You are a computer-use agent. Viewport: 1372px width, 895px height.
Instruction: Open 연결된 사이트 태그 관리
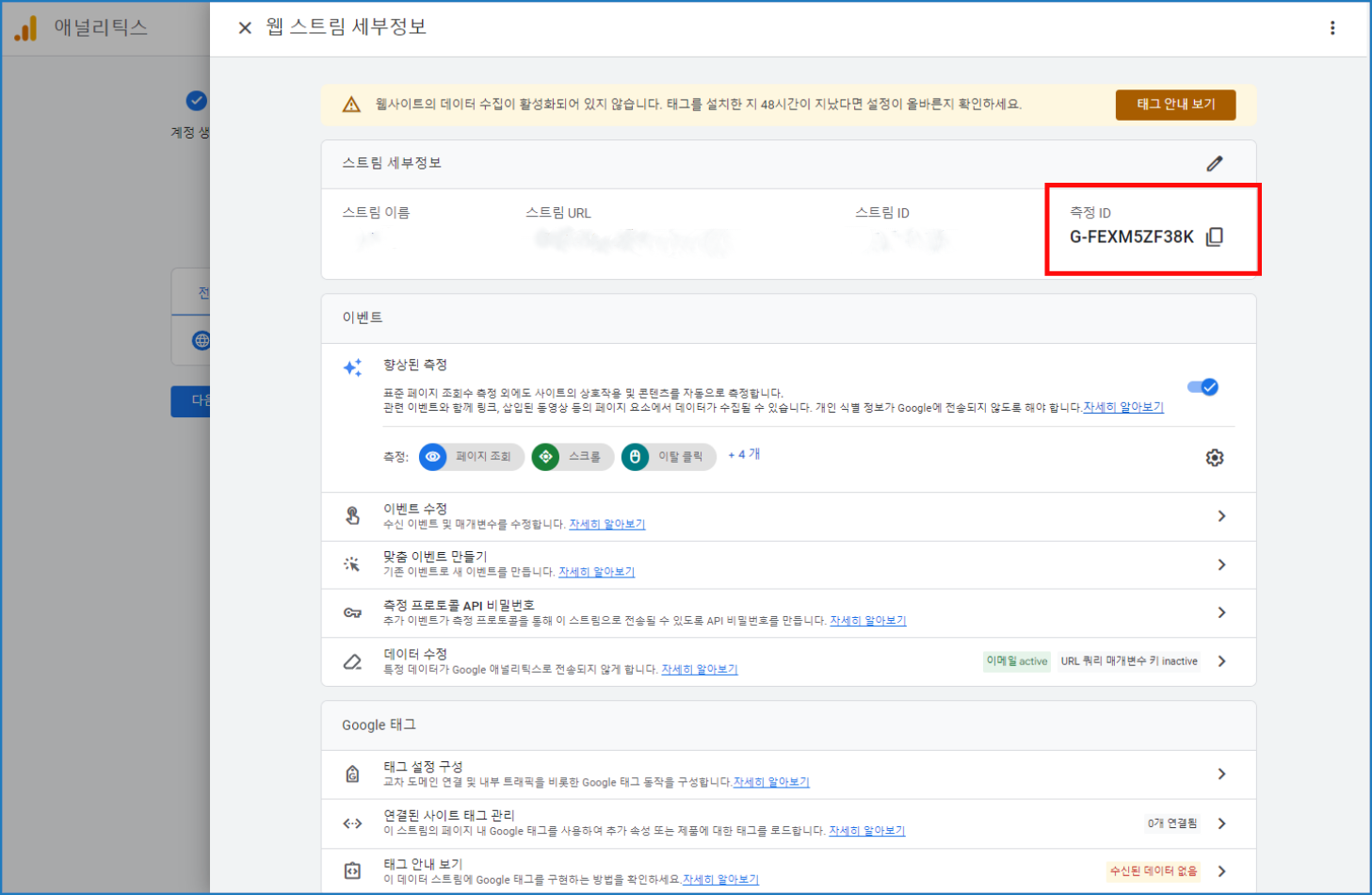pyautogui.click(x=1221, y=823)
